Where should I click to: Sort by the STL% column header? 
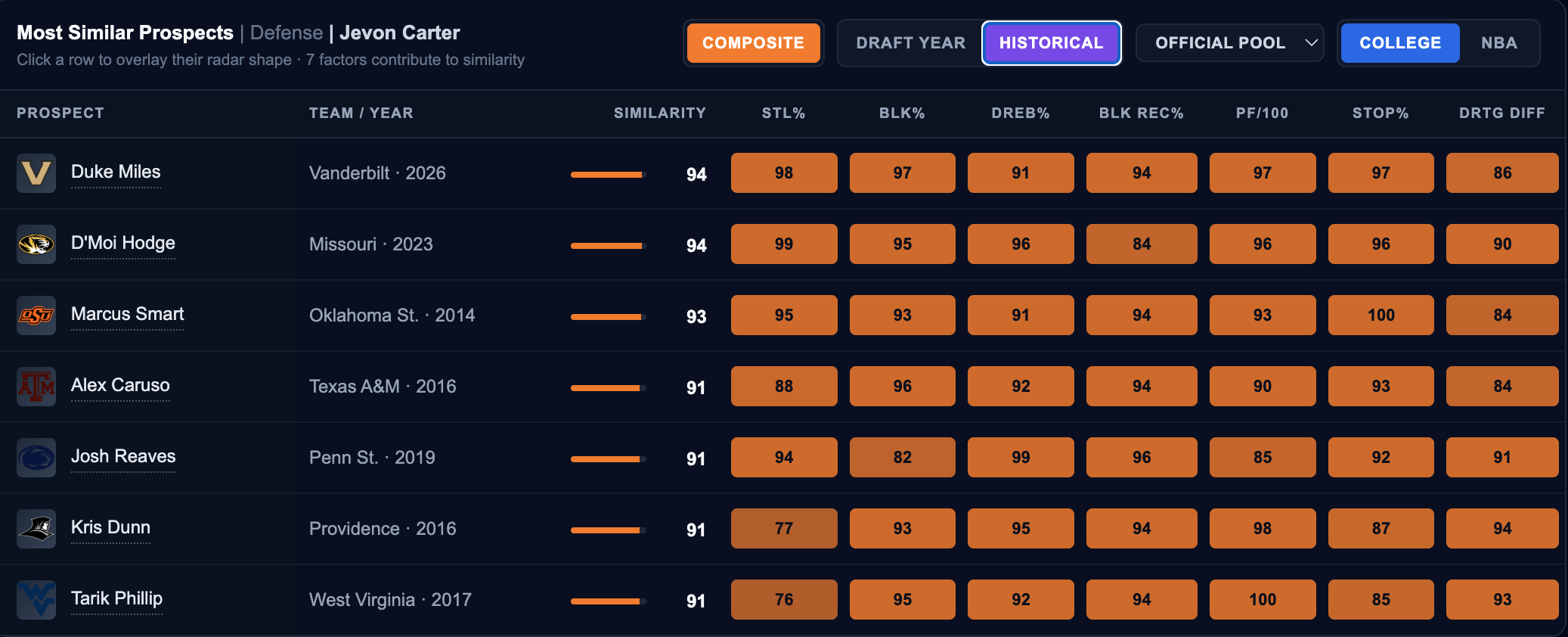point(783,113)
